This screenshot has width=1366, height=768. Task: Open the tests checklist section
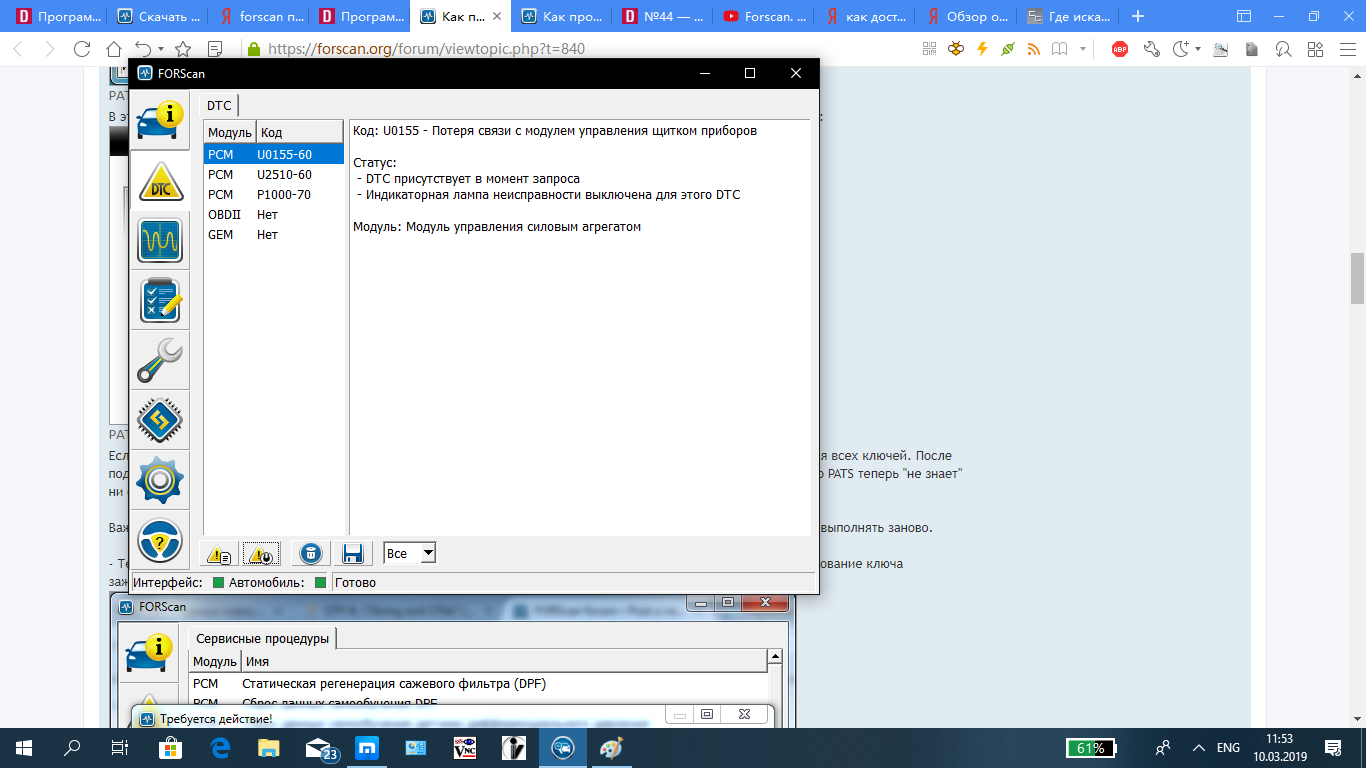(160, 300)
